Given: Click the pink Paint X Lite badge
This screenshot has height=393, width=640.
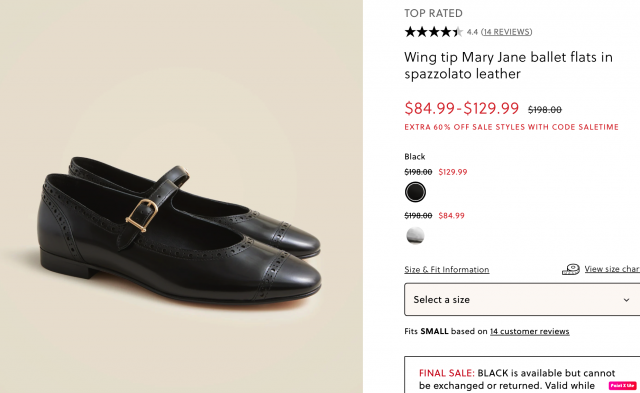Looking at the screenshot, I should [x=622, y=385].
